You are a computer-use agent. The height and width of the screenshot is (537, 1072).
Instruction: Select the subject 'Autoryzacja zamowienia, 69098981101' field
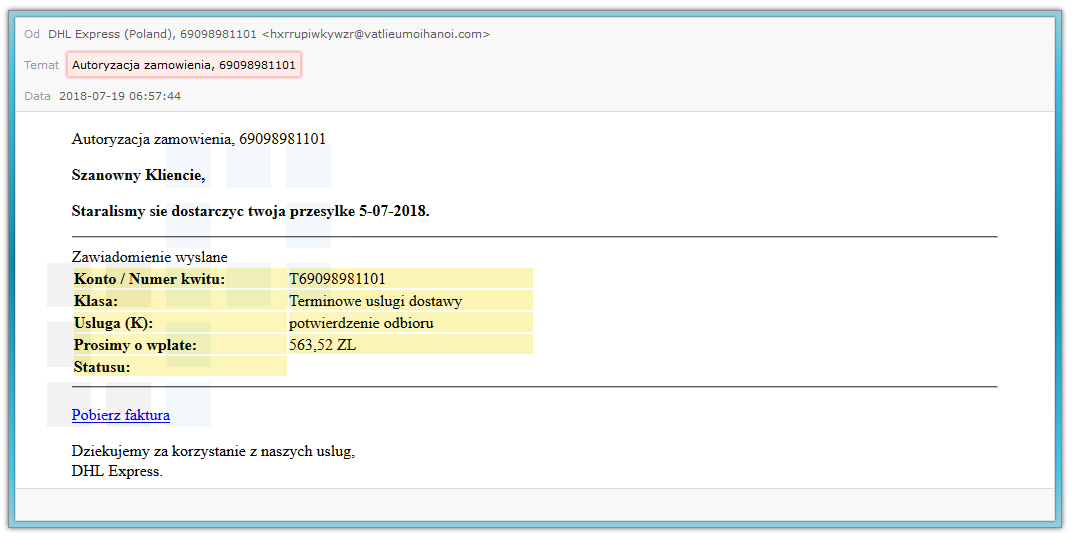184,65
